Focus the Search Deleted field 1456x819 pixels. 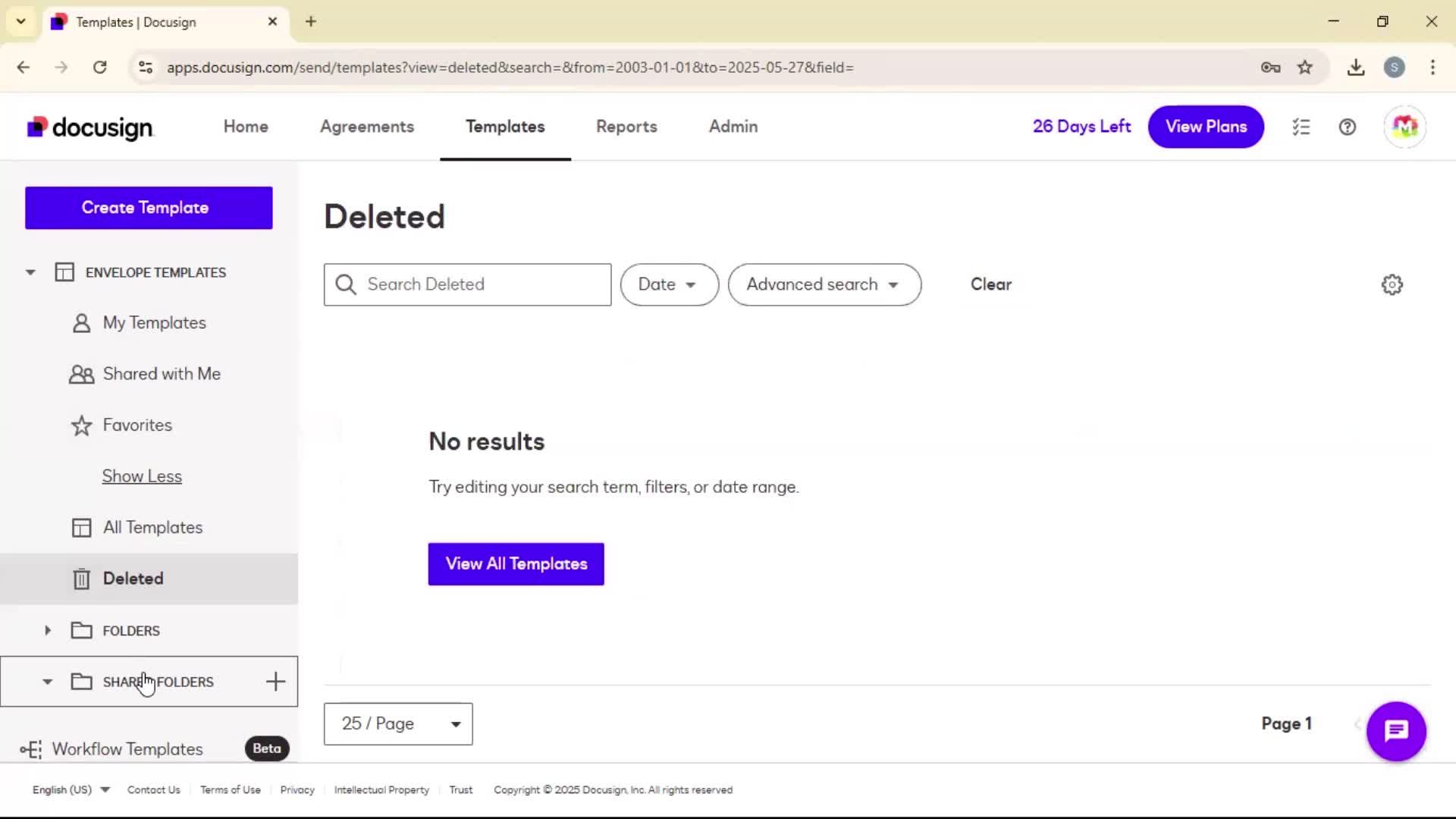(x=467, y=284)
